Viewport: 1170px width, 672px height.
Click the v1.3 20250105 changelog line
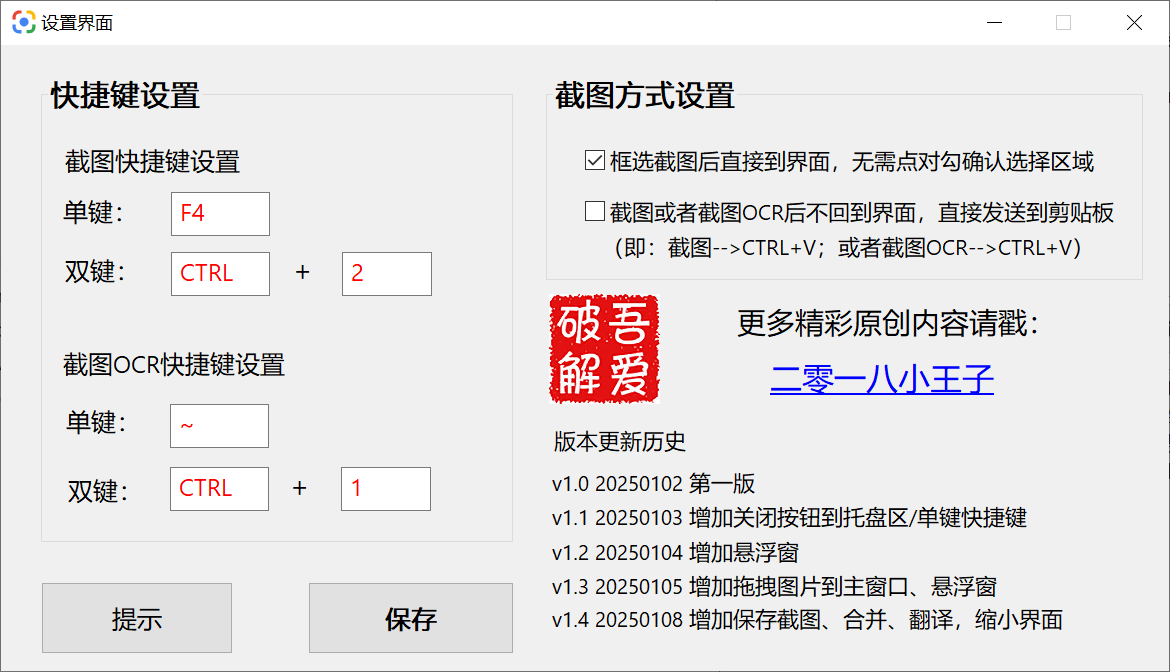tap(775, 587)
